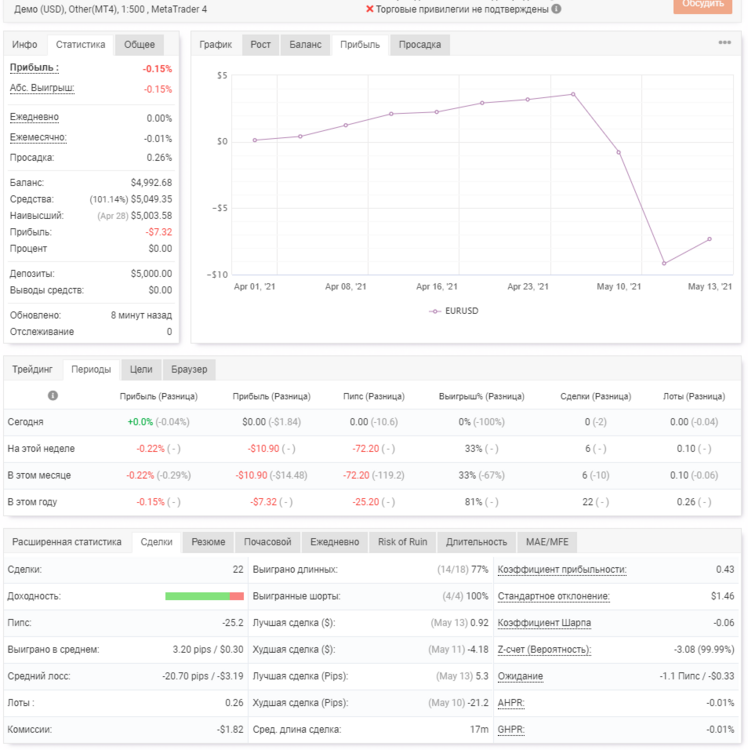Click the Выиграно длинных value (14/18) 77%
748x750 pixels.
(462, 570)
